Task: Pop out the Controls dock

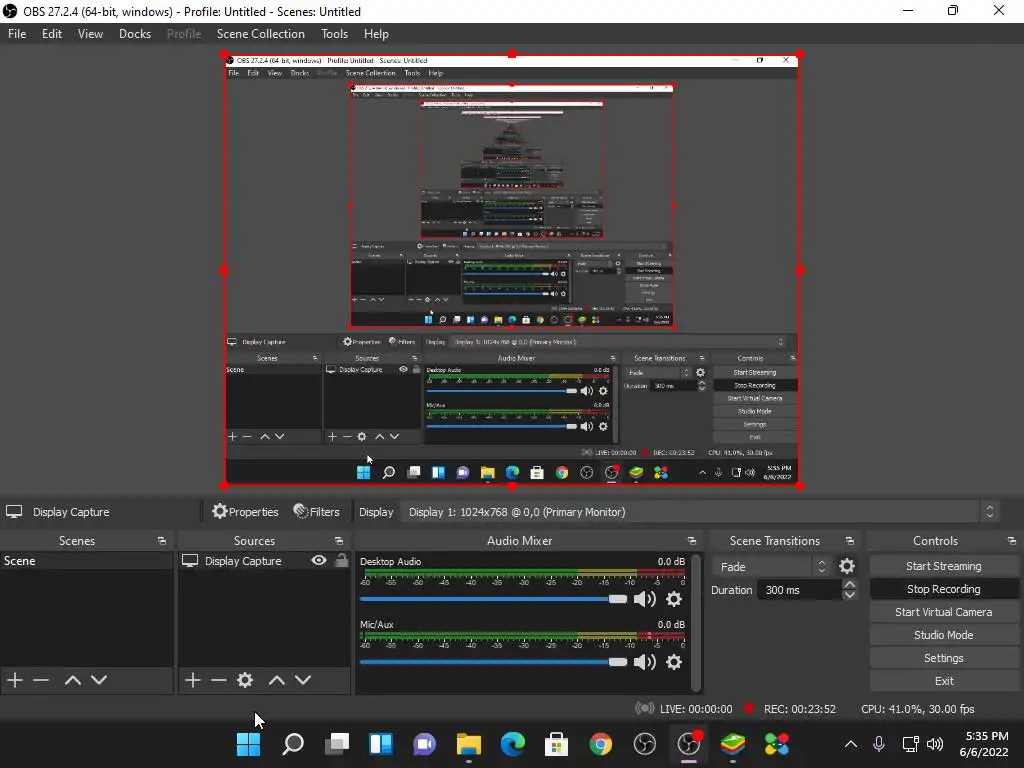Action: coord(1012,541)
